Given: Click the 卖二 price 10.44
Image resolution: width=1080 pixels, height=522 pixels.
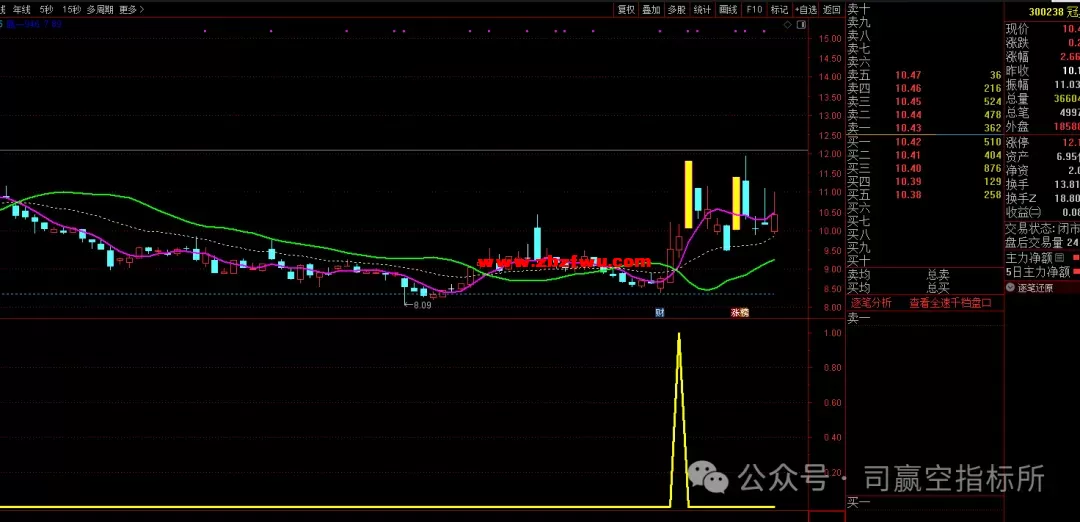Looking at the screenshot, I should coord(908,114).
